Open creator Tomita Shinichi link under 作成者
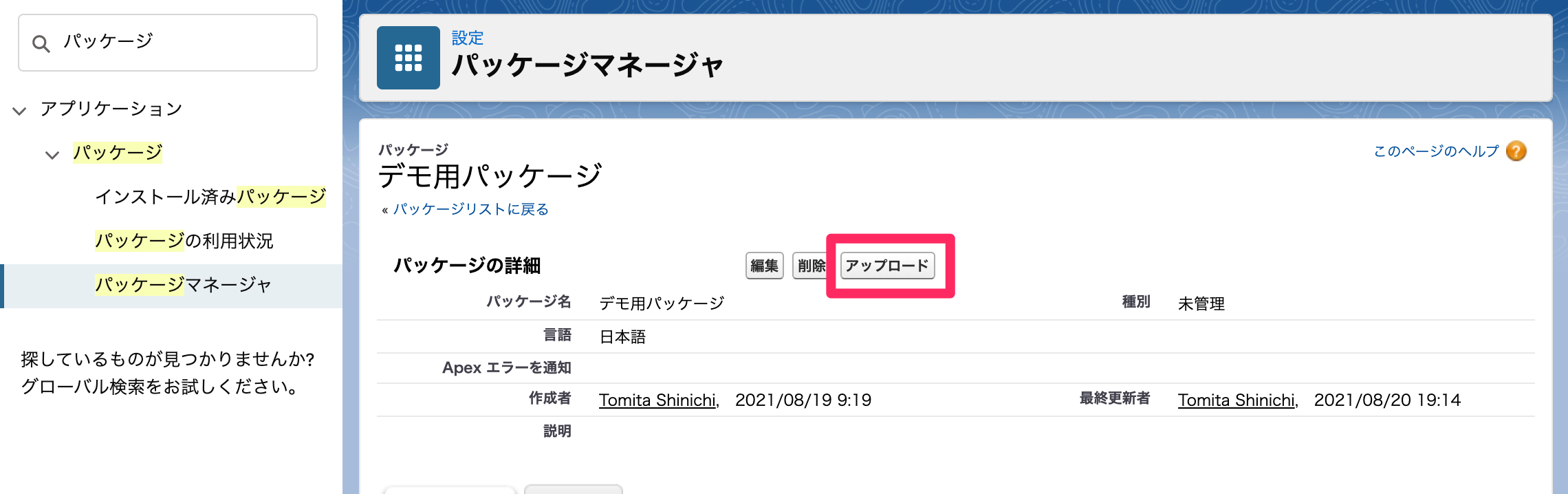 pyautogui.click(x=659, y=400)
